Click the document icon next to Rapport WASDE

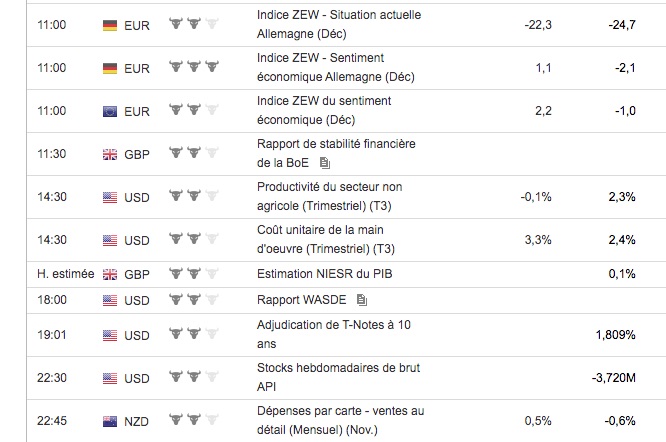pos(361,299)
